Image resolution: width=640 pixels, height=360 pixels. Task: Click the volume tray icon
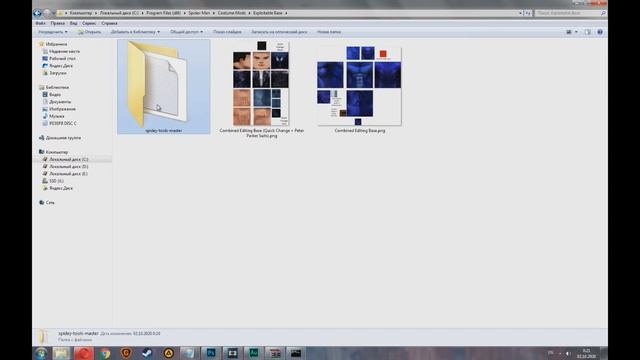coord(568,353)
